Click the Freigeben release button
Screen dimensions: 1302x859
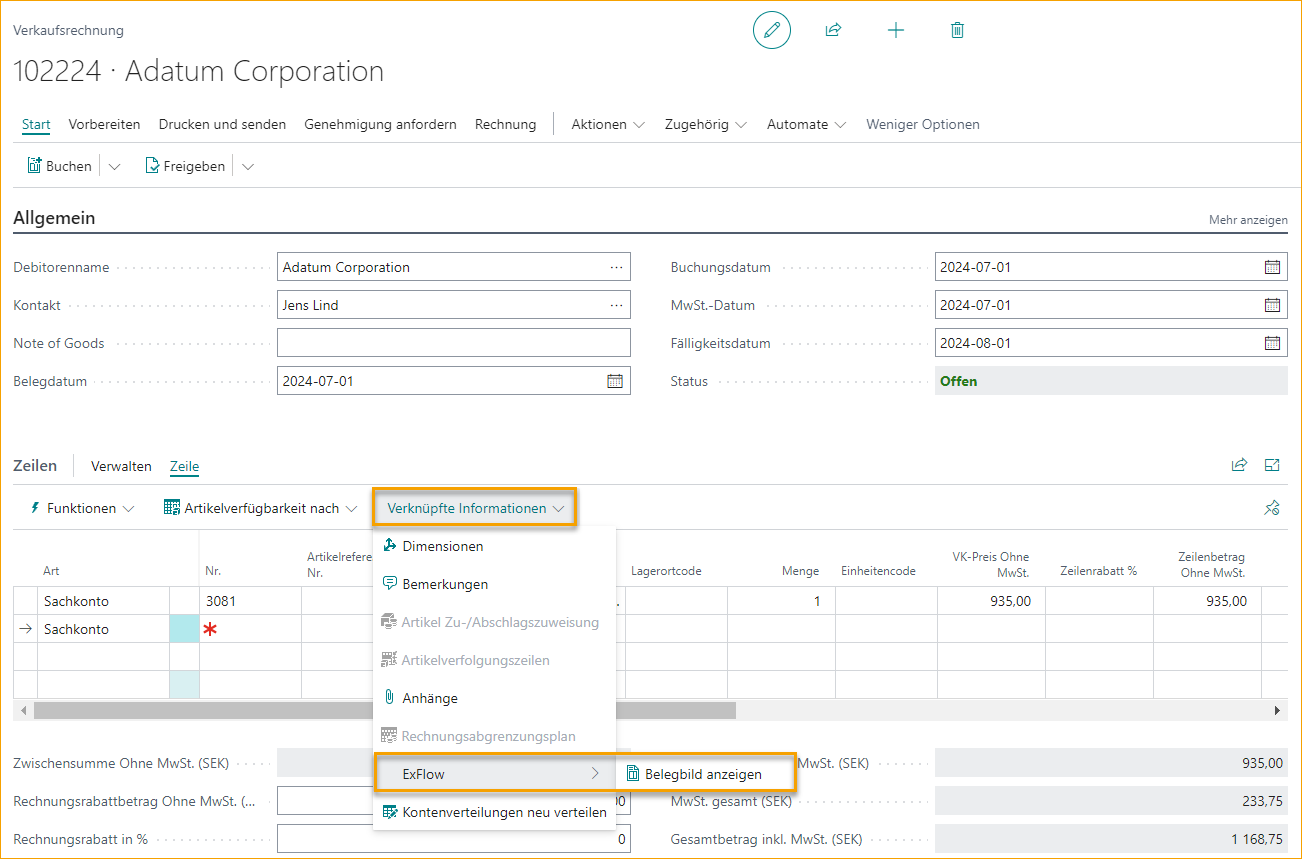[x=185, y=166]
